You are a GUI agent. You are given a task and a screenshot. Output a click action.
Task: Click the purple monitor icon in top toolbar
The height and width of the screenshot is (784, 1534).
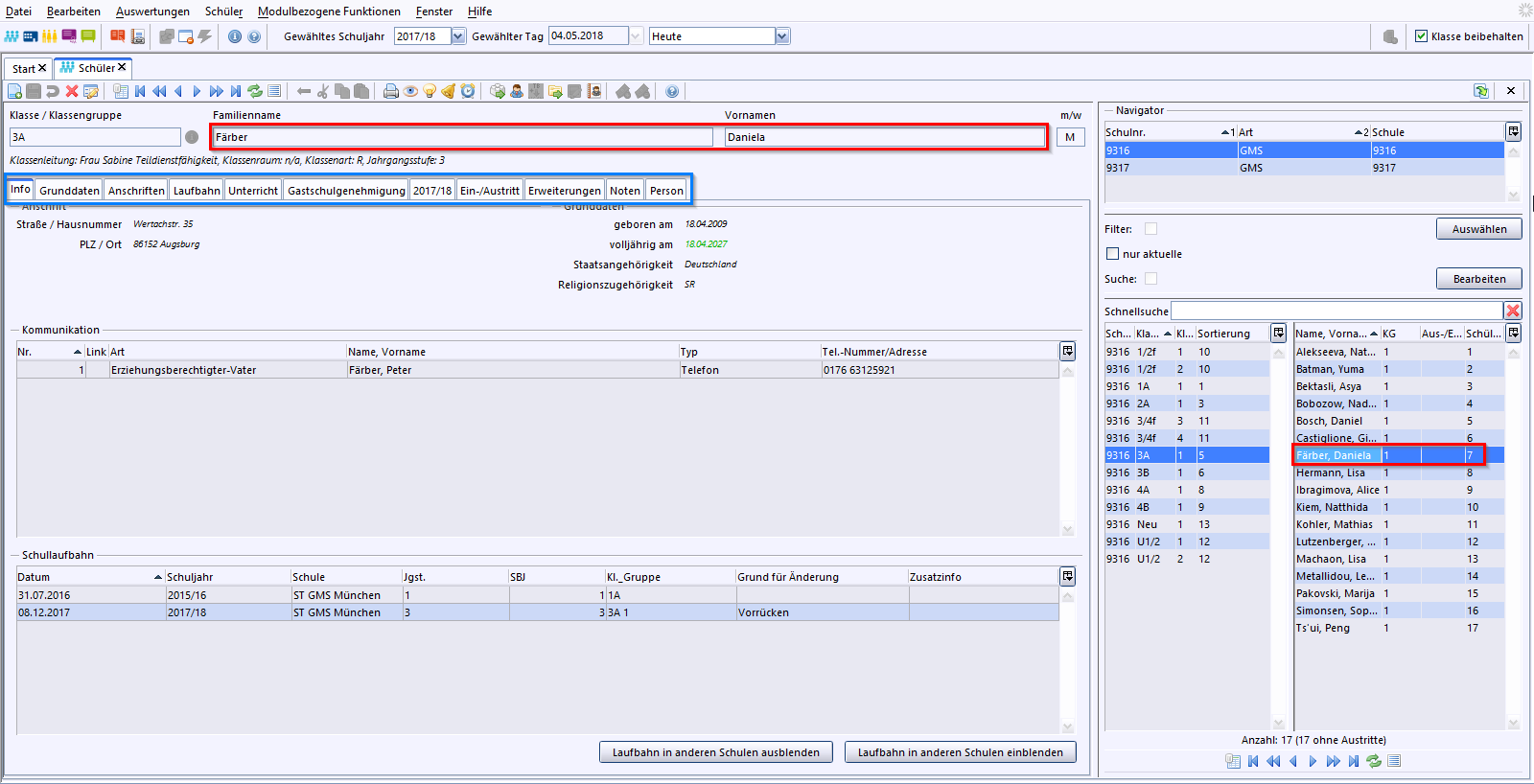click(x=69, y=36)
